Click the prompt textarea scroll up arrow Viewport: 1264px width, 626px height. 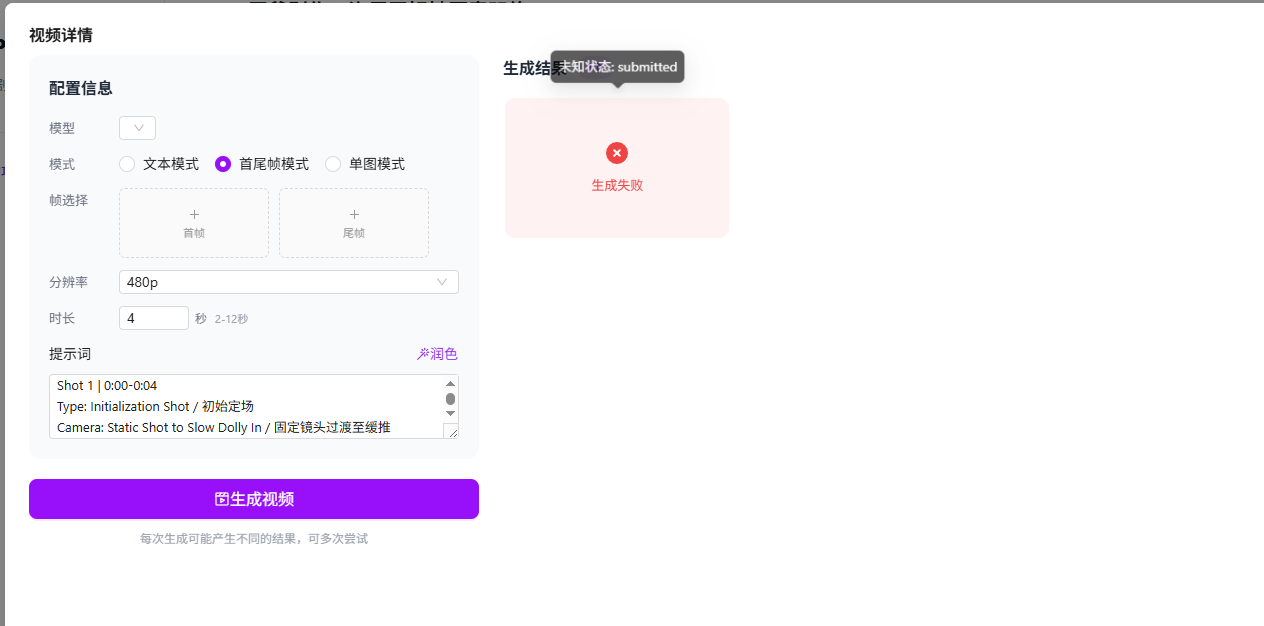[450, 384]
